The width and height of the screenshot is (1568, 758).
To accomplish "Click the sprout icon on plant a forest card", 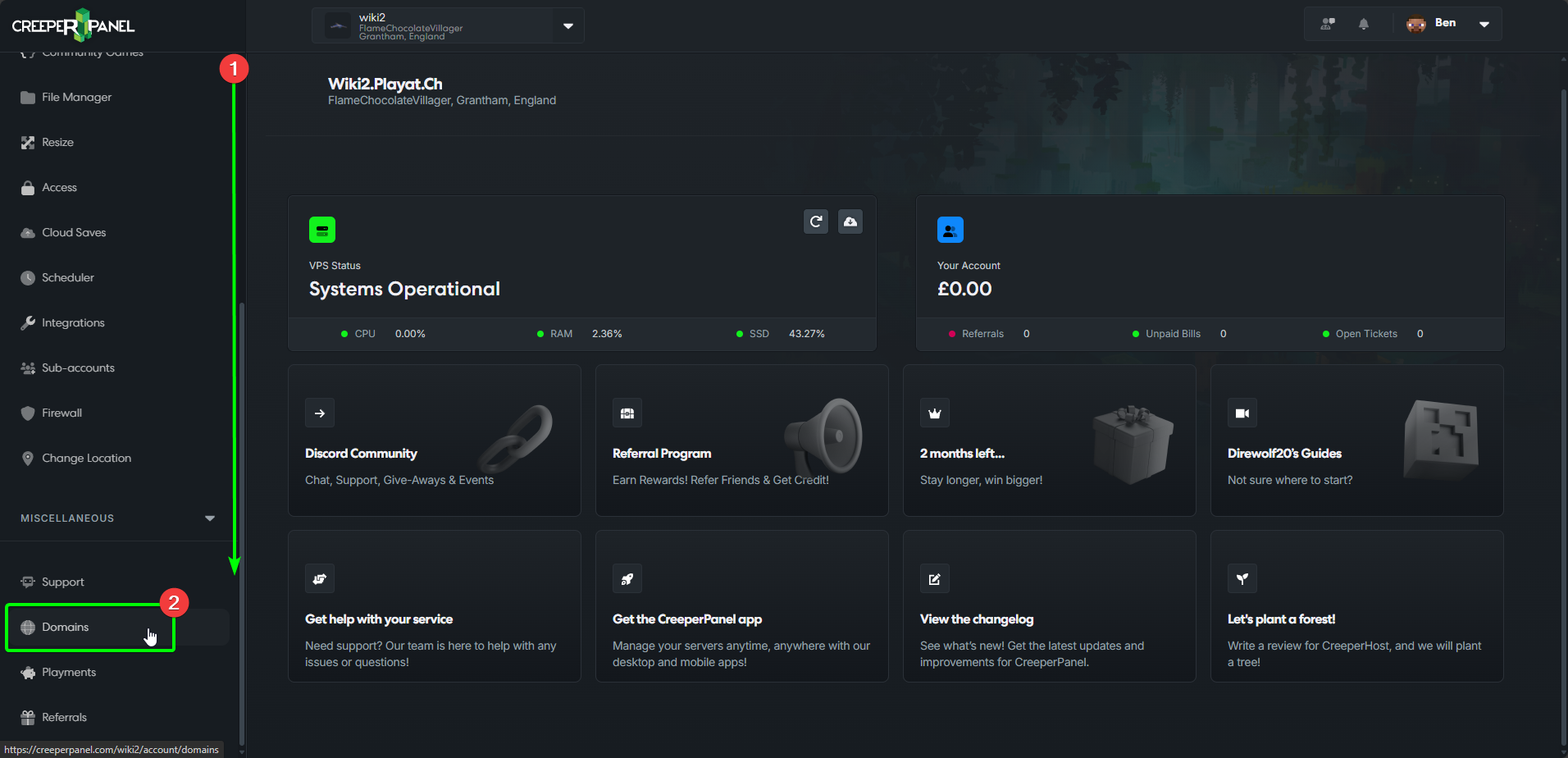I will 1242,579.
